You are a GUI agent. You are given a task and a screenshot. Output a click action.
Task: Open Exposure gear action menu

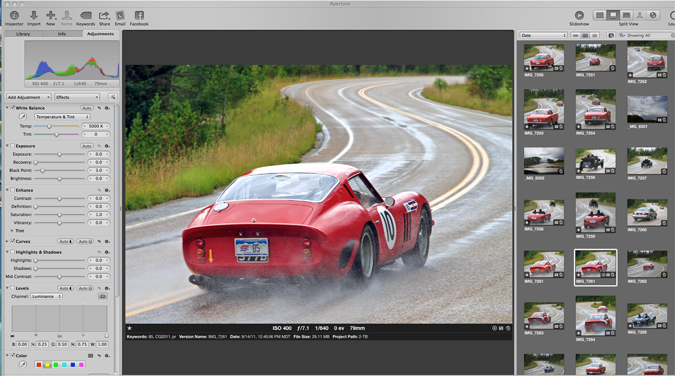[107, 146]
